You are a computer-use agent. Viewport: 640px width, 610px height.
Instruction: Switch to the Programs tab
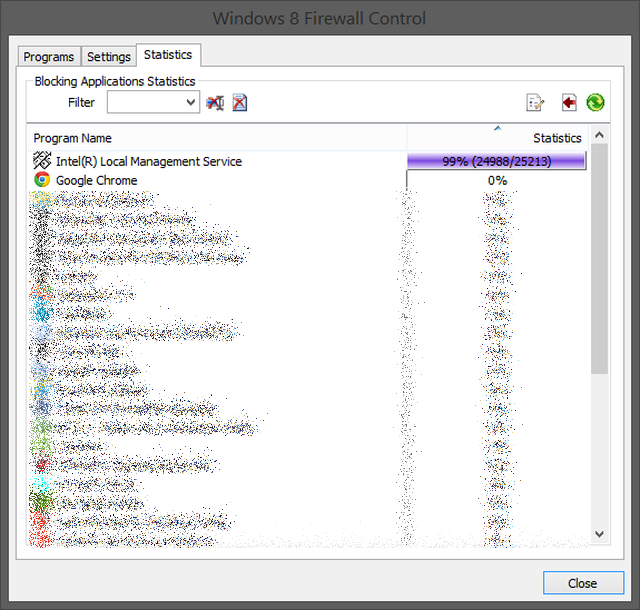(49, 56)
